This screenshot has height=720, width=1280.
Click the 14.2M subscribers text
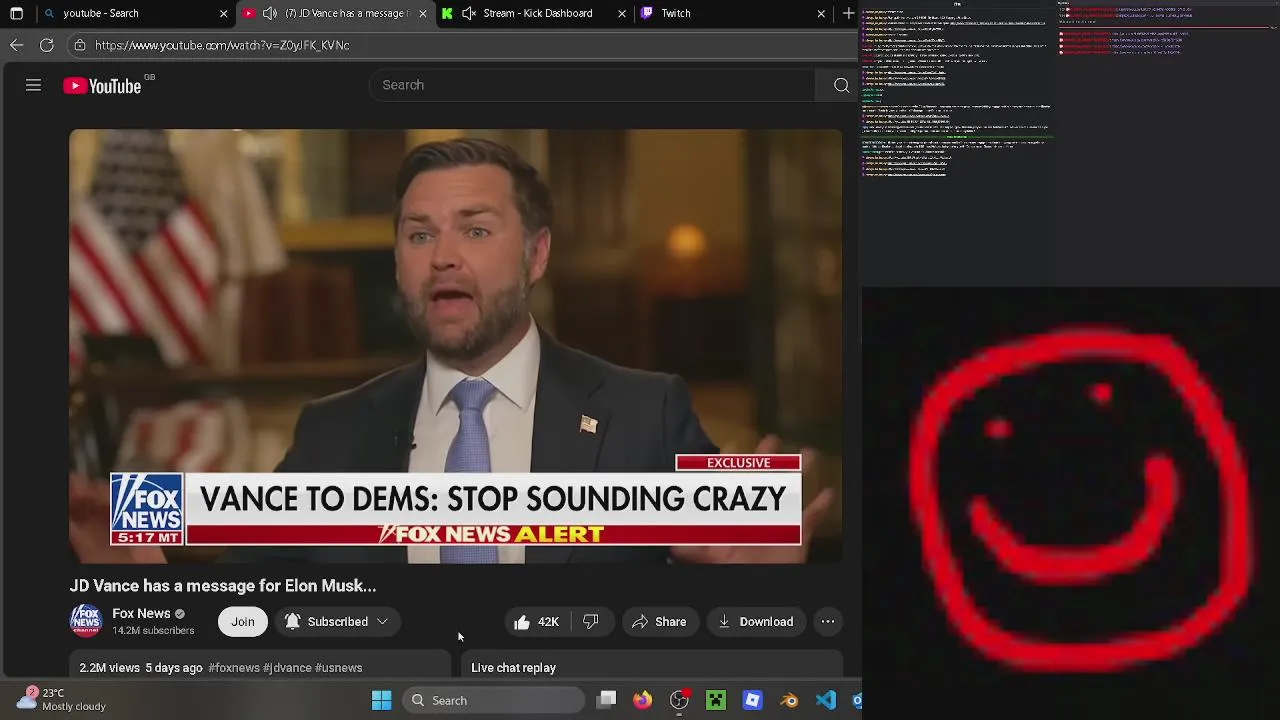pyautogui.click(x=153, y=631)
